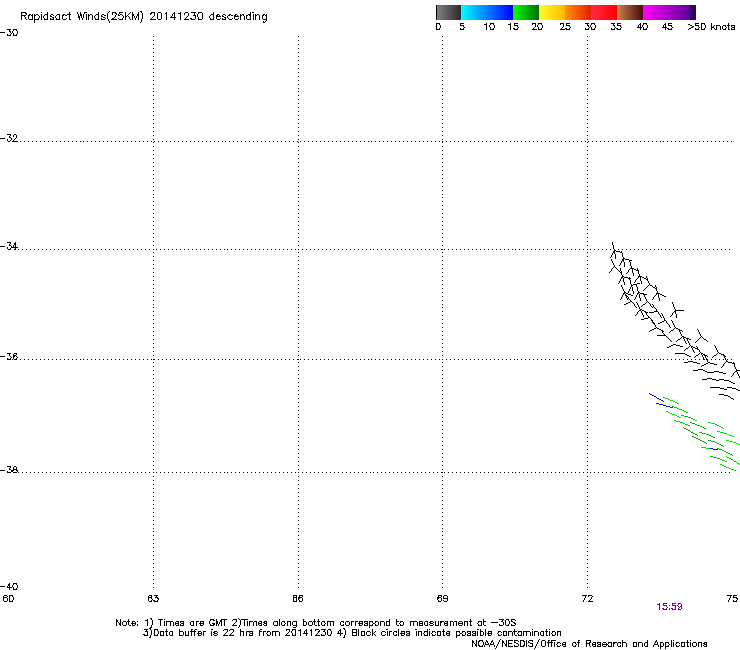The image size is (740, 650).
Task: Click latitude label '-36'
Action: tap(9, 356)
